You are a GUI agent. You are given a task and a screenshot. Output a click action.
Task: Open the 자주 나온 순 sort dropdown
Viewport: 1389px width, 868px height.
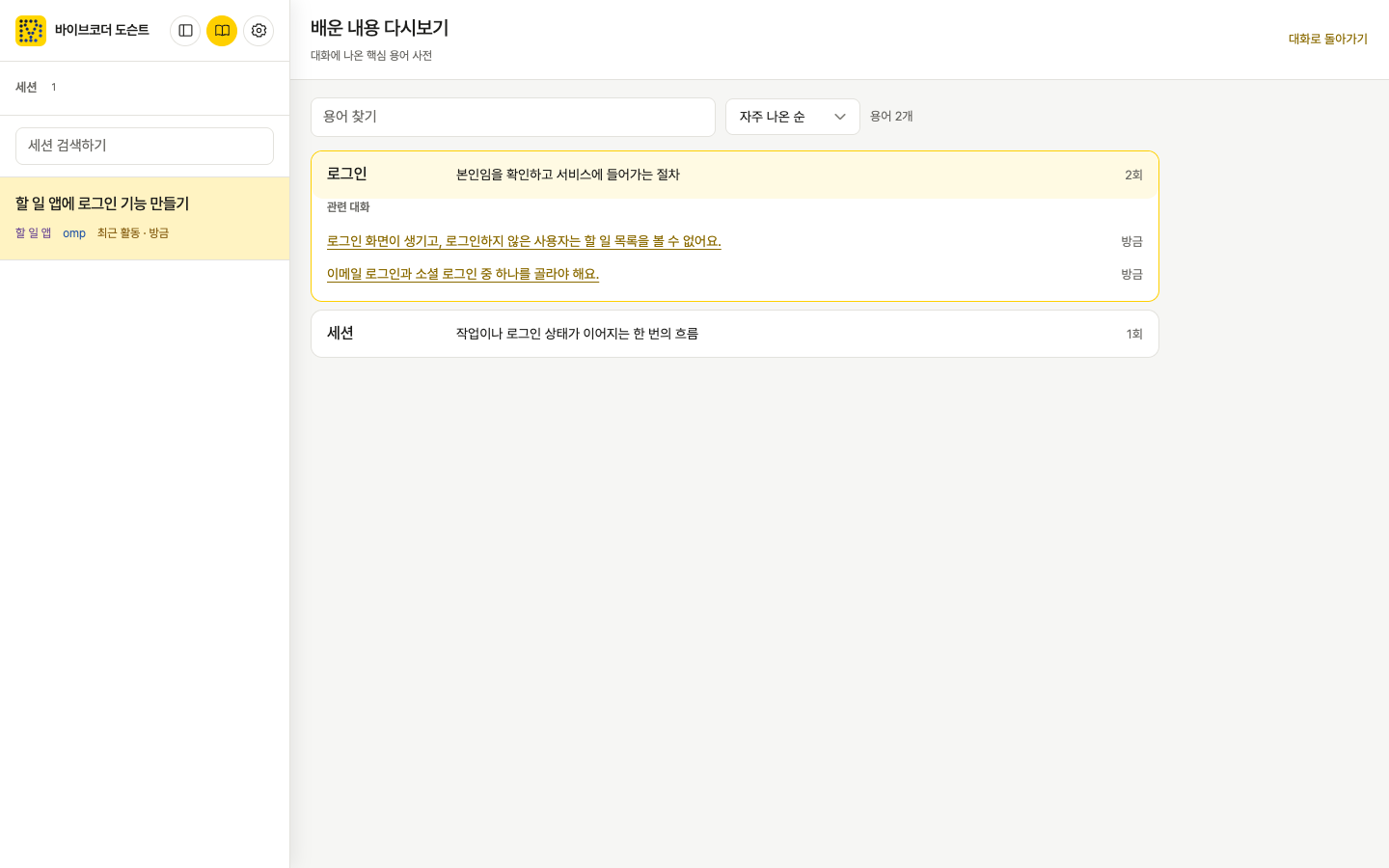[x=793, y=117]
